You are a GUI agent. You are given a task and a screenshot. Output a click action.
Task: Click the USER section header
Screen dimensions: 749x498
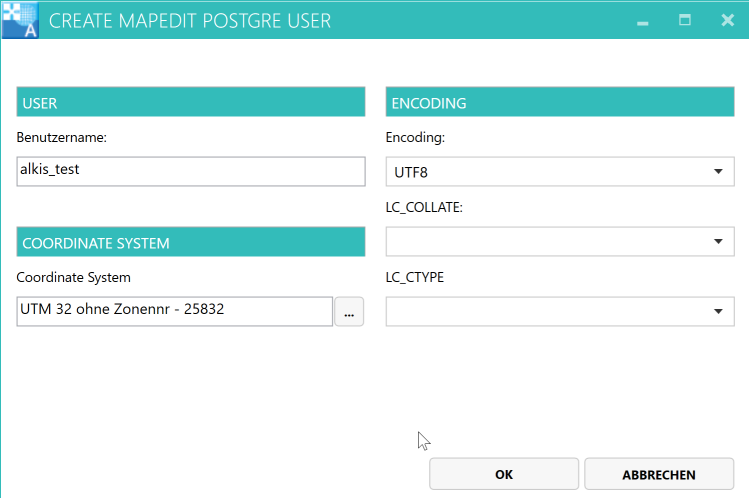point(191,103)
